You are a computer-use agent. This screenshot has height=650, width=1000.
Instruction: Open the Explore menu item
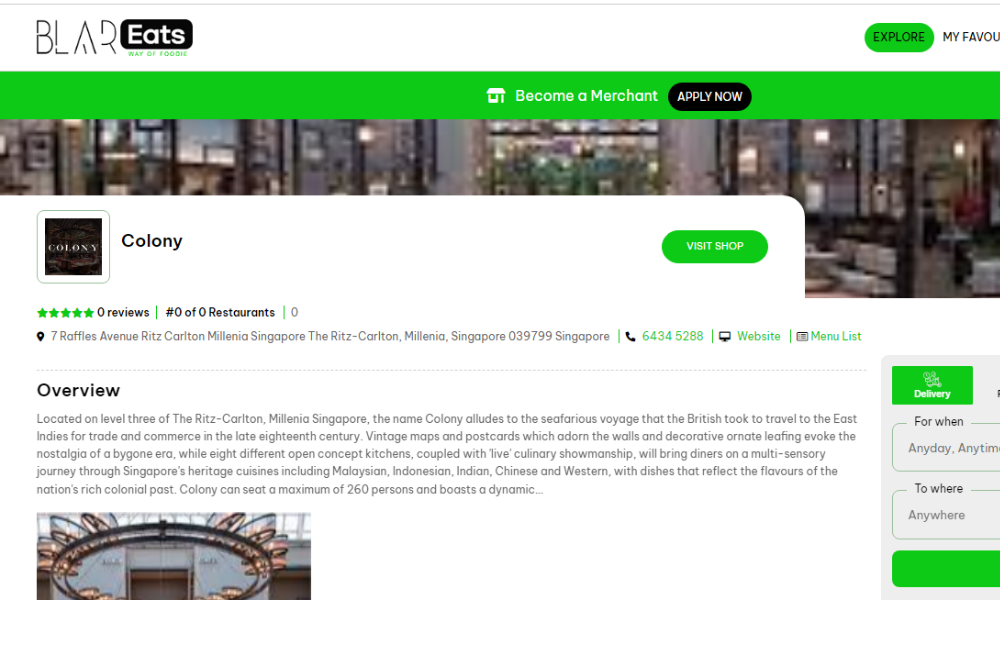[899, 37]
